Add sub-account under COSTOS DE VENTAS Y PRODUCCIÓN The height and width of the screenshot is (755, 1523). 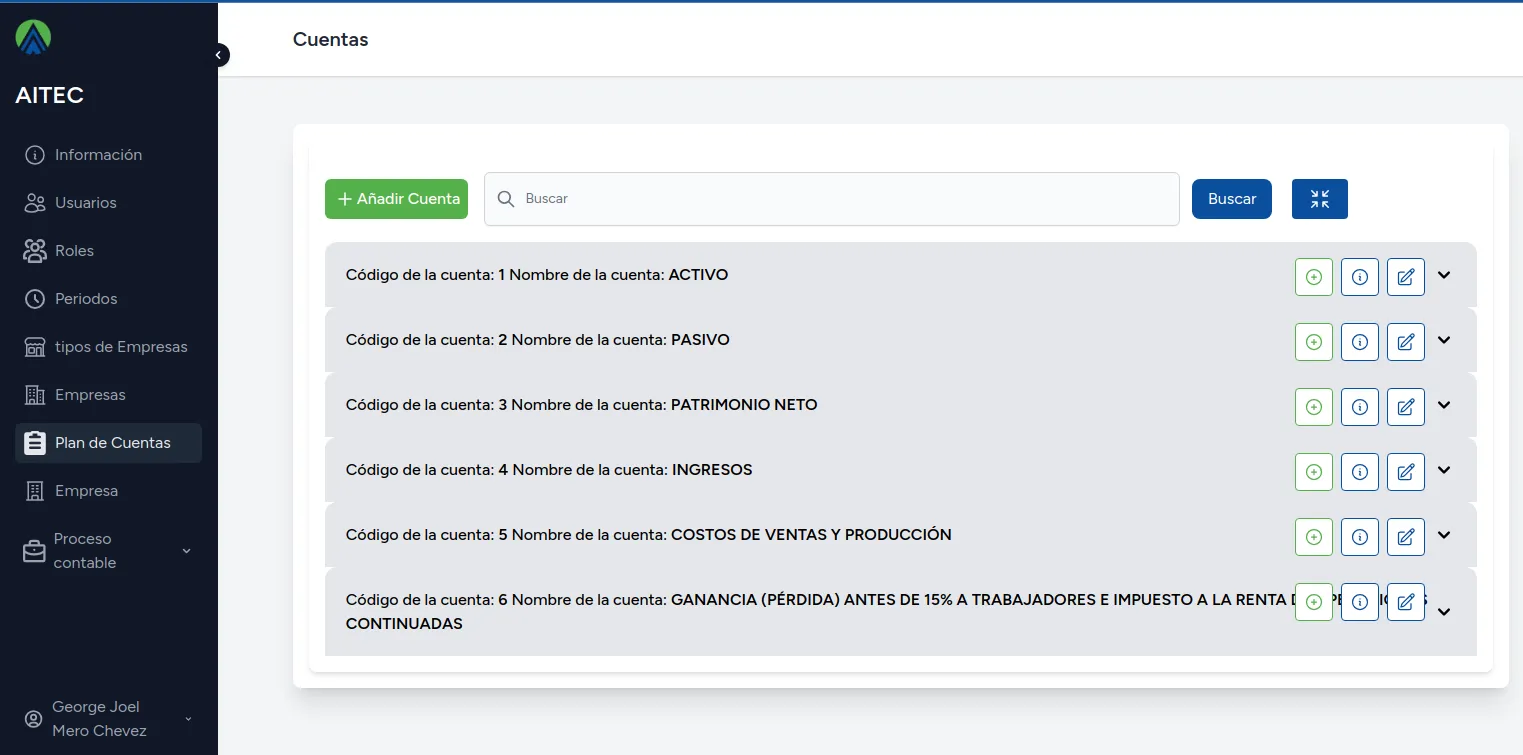1314,537
